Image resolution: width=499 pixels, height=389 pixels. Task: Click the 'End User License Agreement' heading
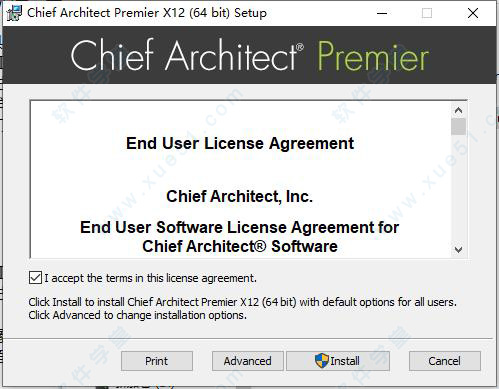240,144
